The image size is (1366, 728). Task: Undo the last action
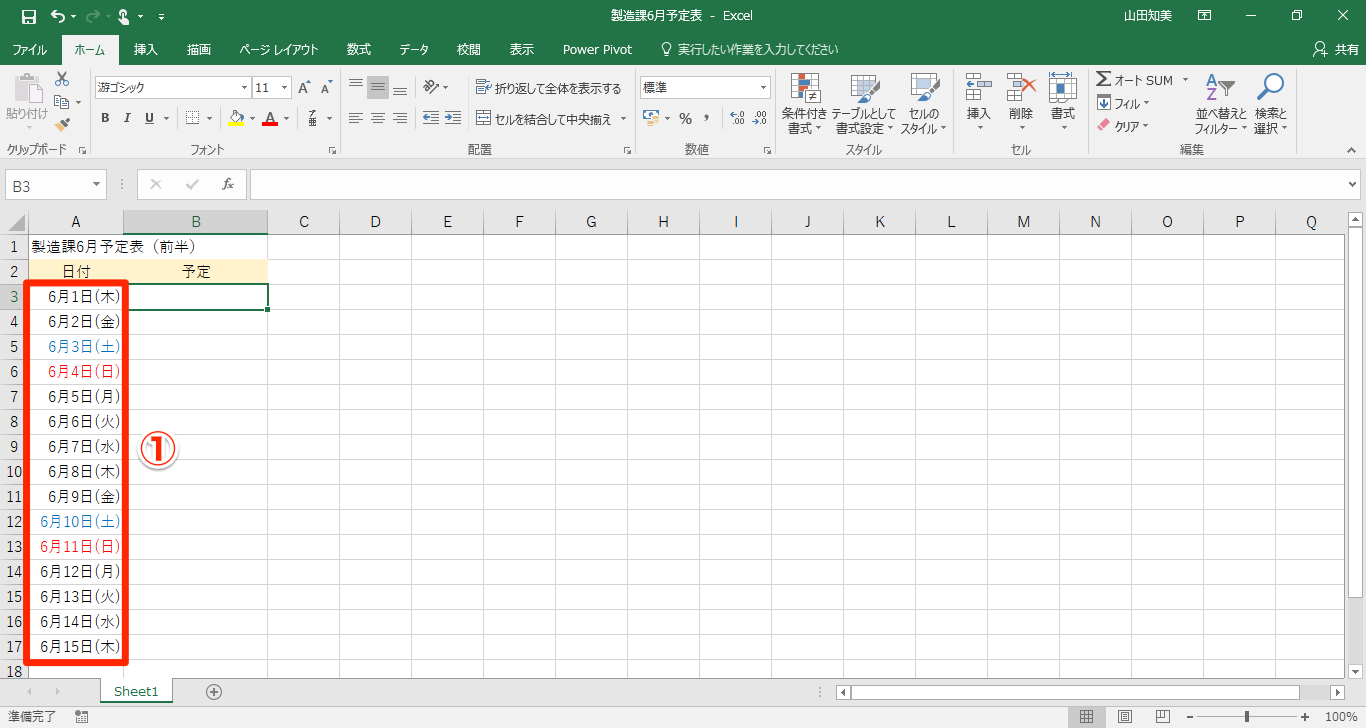point(58,16)
